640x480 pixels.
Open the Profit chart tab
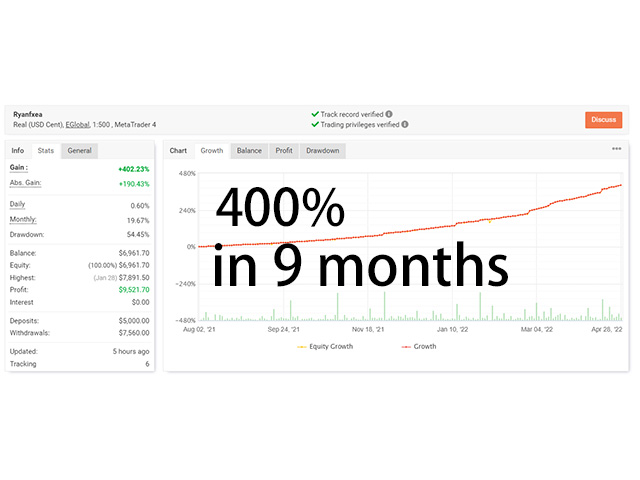[284, 151]
